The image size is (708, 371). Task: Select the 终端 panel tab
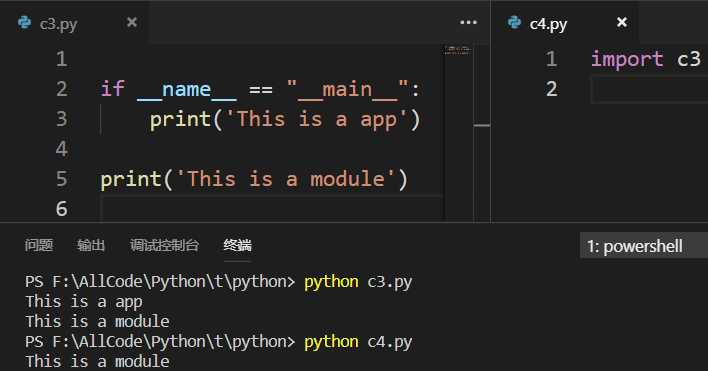tap(238, 245)
